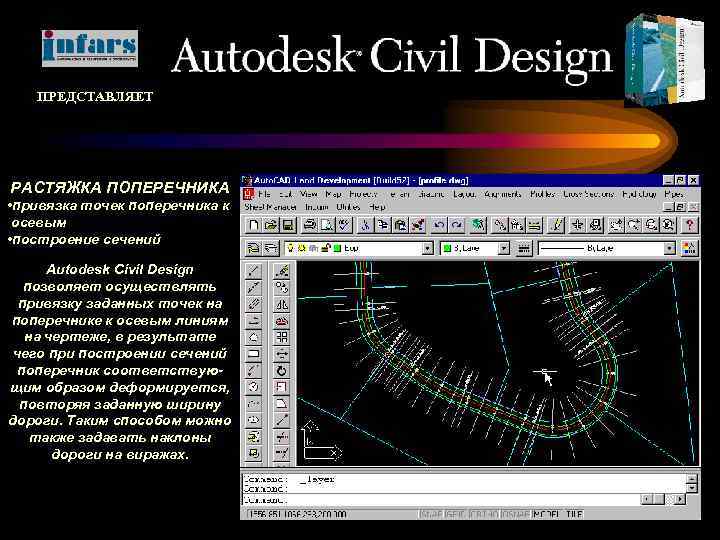The width and height of the screenshot is (720, 540).
Task: Toggle TILE mode in status bar
Action: click(x=574, y=514)
